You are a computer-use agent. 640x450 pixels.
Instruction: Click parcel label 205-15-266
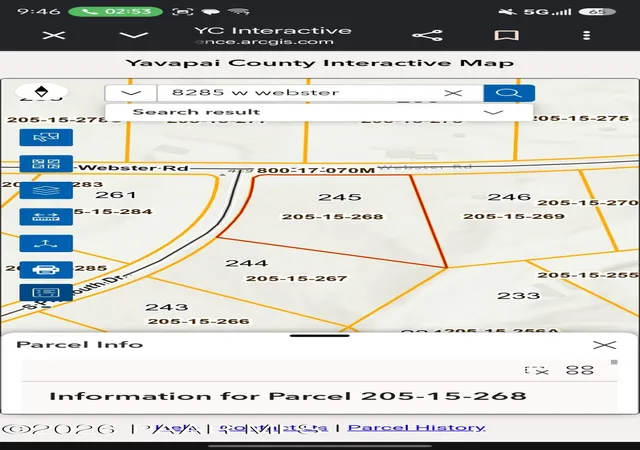198,321
